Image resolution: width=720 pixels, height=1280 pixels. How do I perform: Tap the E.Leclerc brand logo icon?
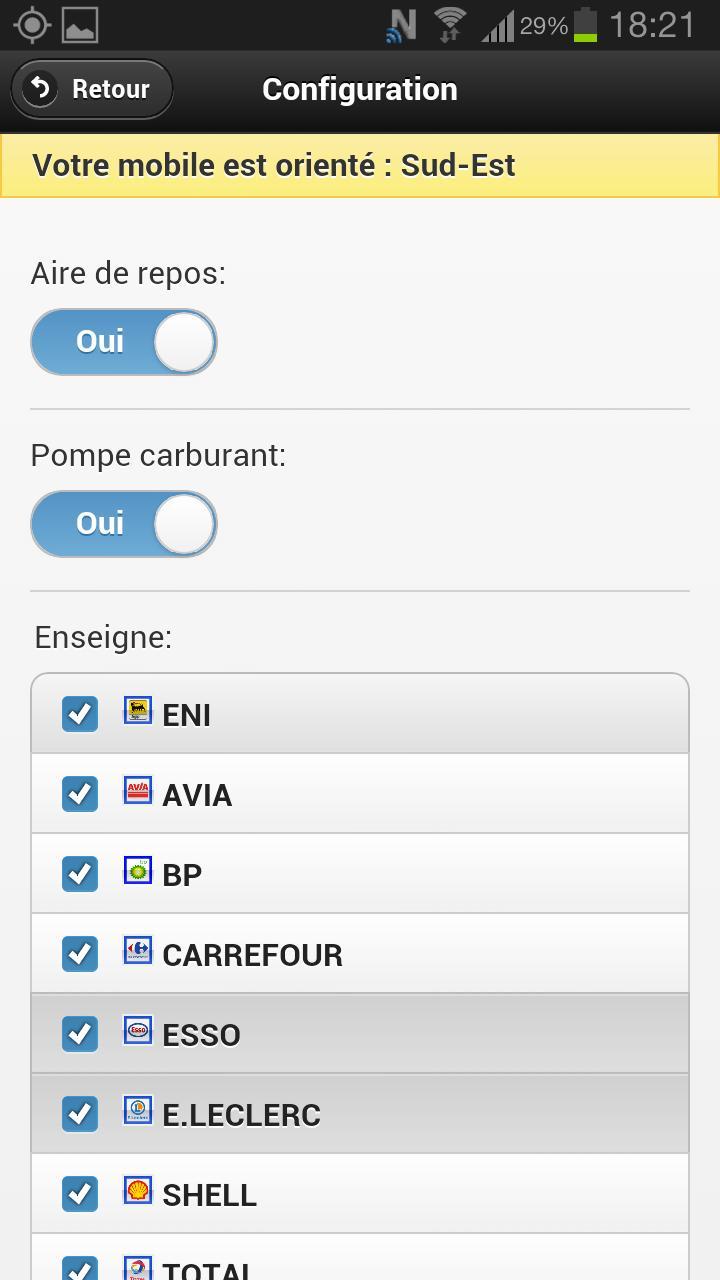tap(138, 1110)
